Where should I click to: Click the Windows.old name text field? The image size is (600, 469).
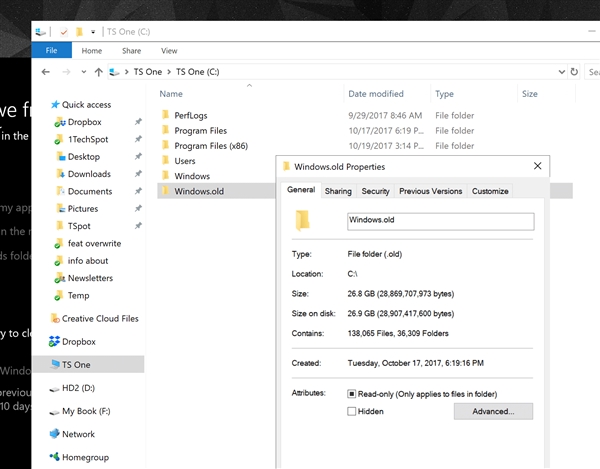(x=440, y=220)
